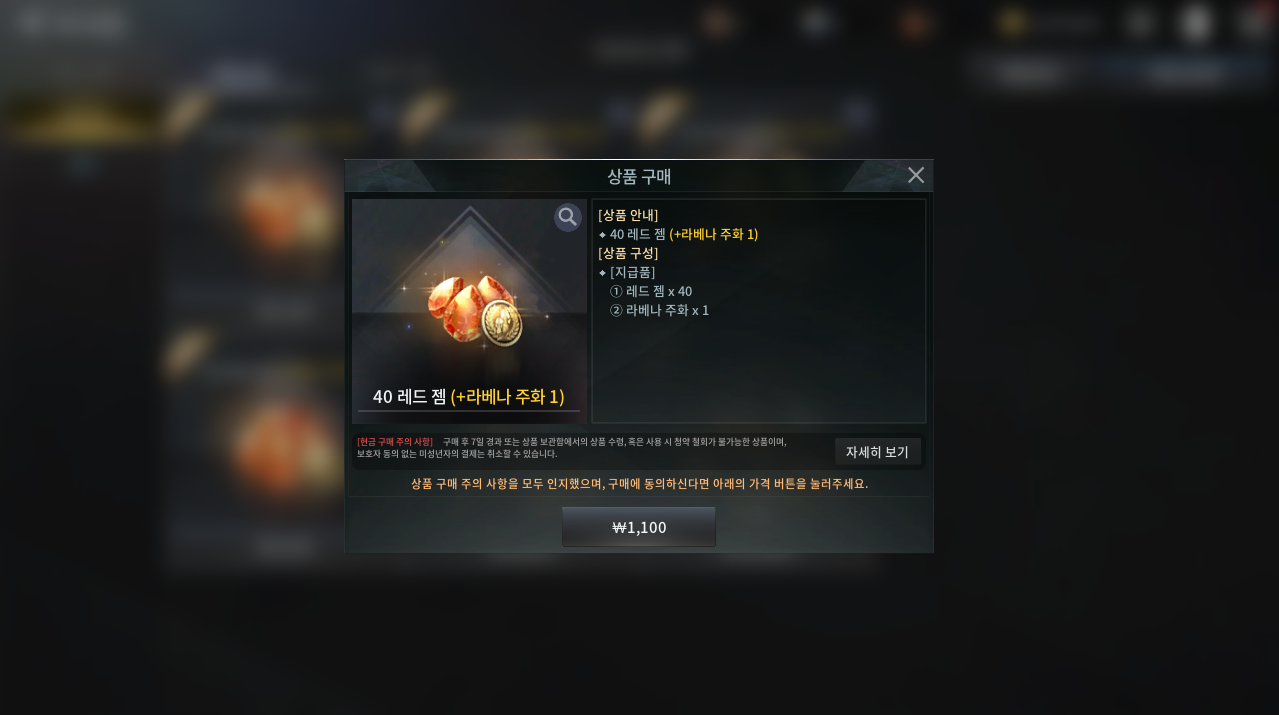
Task: Close the 상품 구매 dialog with the X
Action: 916,175
